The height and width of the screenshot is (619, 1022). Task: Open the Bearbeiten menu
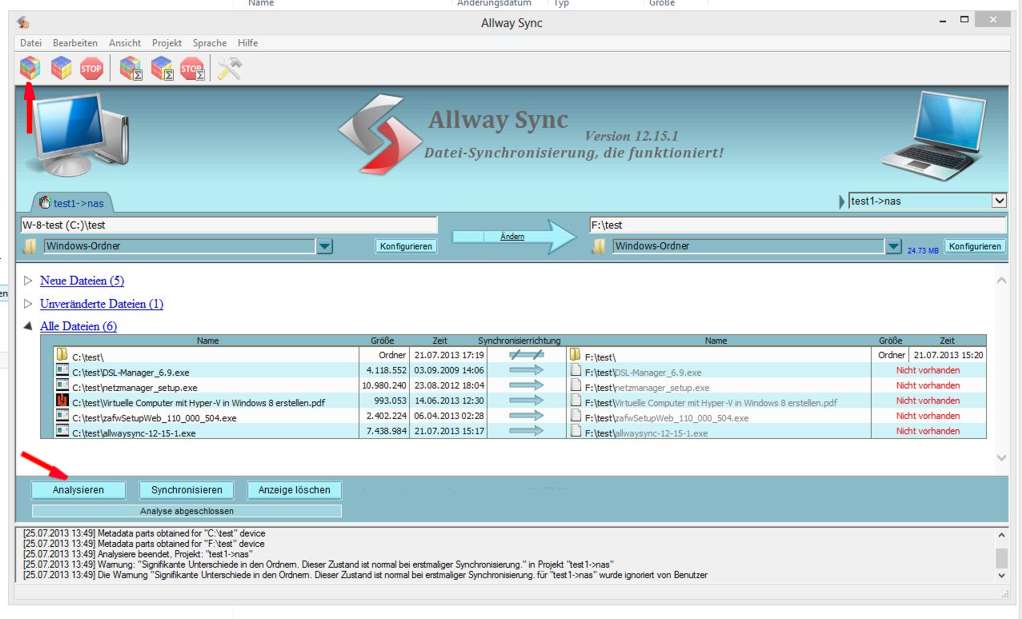[75, 43]
